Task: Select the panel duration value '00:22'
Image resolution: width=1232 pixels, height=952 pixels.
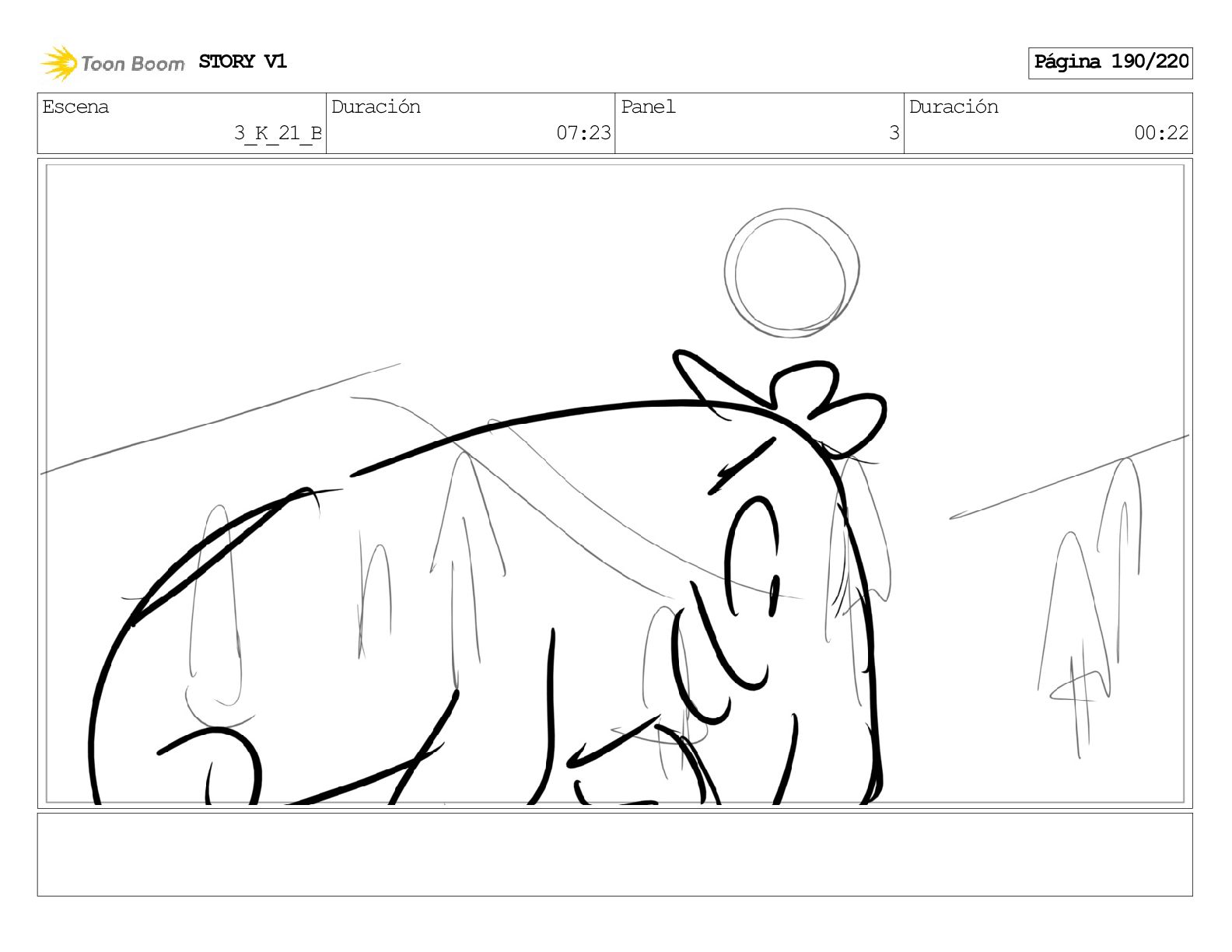Action: 1161,133
